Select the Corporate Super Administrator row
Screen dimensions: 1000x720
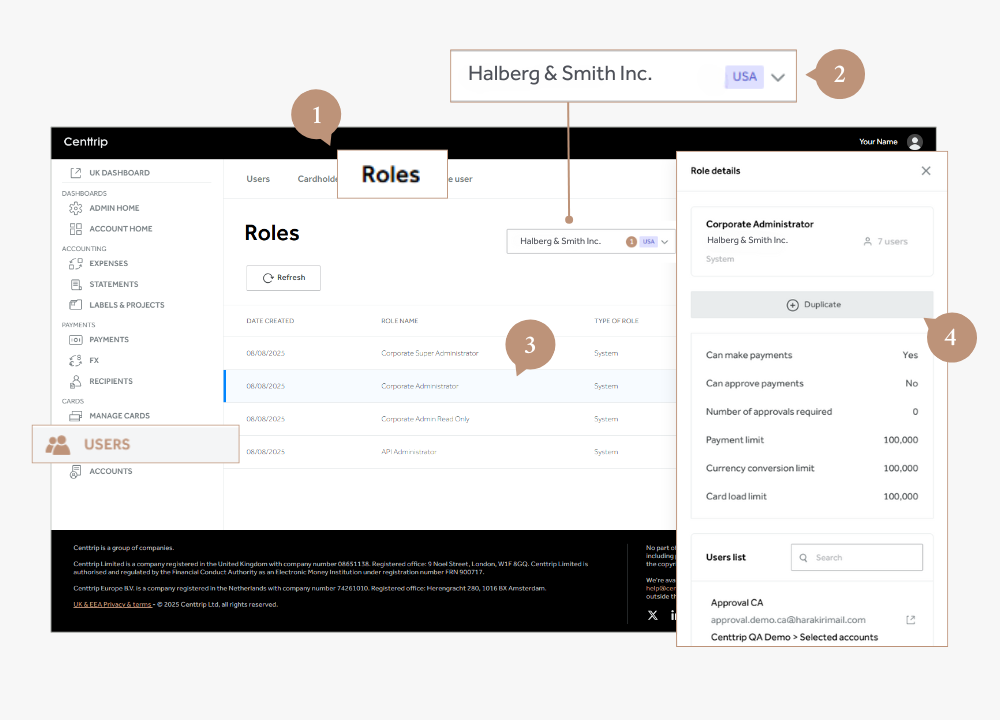coord(450,353)
